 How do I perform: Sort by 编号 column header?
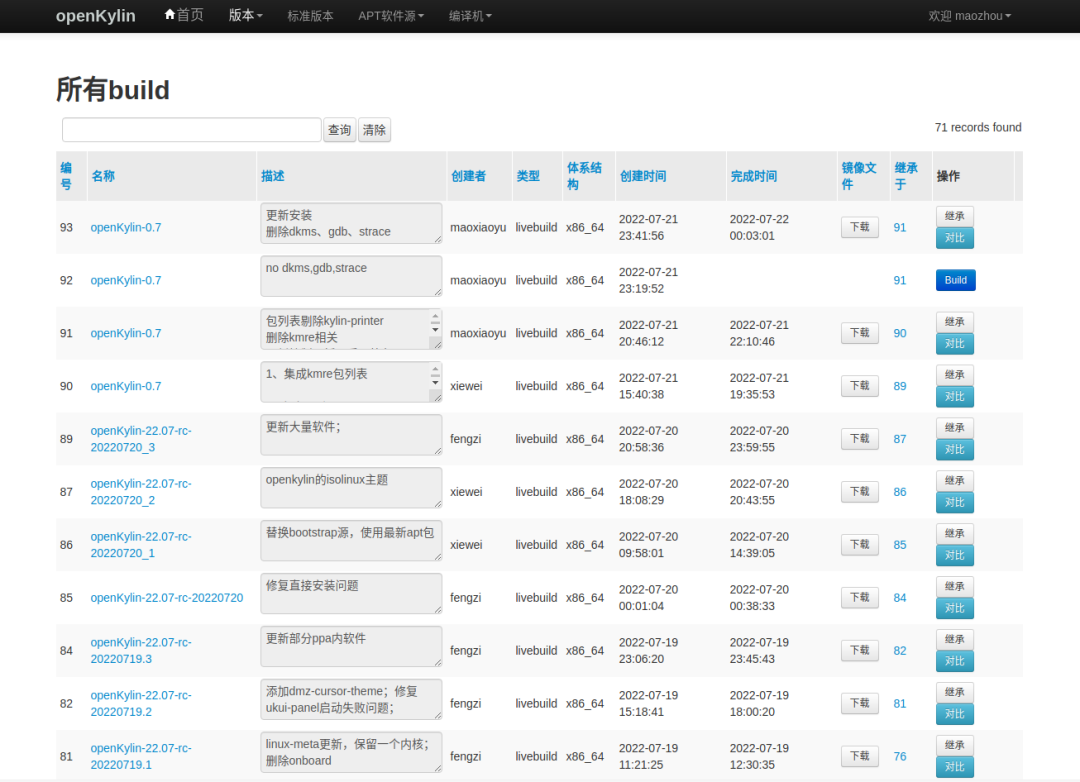tap(66, 176)
